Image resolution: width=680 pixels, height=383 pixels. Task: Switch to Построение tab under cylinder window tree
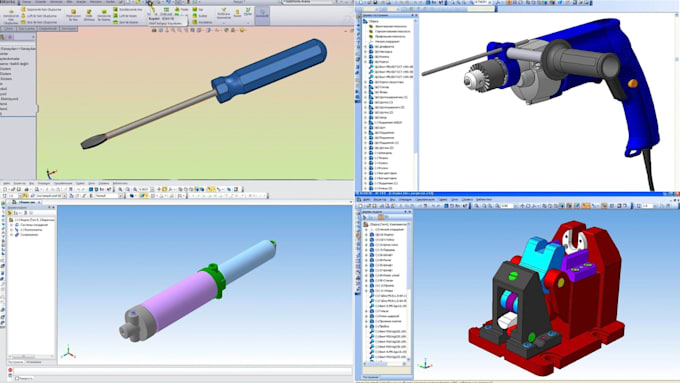[x=16, y=361]
